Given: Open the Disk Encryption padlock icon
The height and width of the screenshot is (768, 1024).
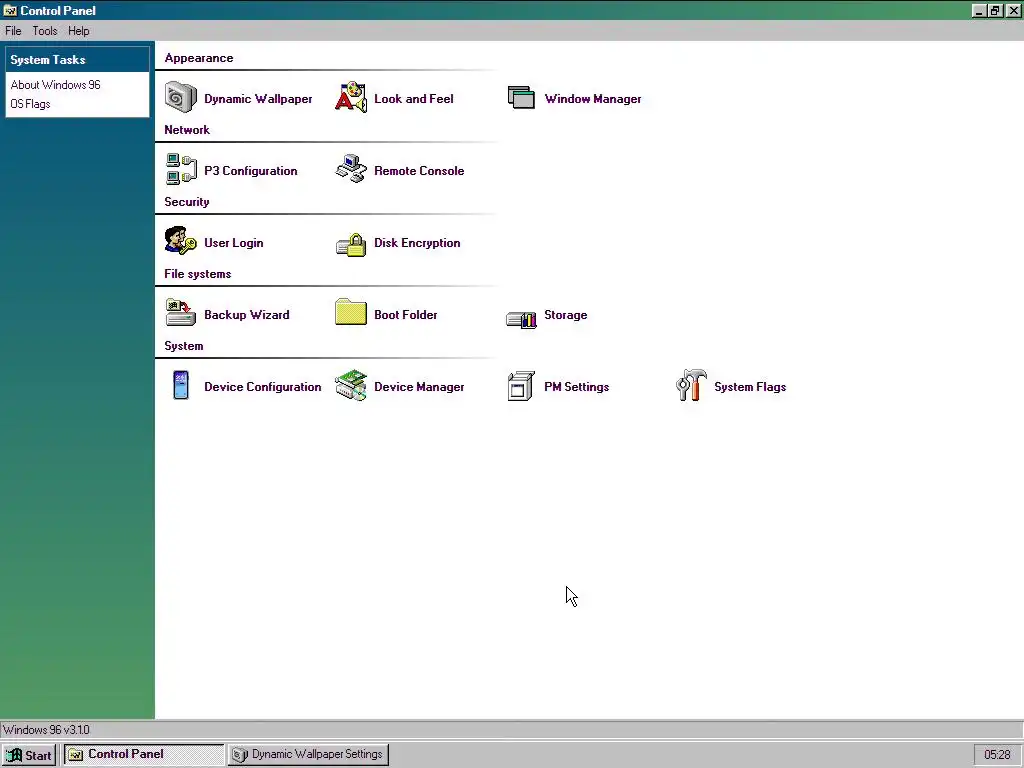Looking at the screenshot, I should (351, 245).
